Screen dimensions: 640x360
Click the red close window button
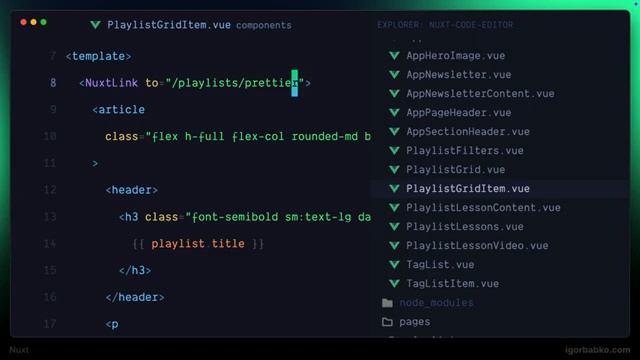click(x=24, y=22)
